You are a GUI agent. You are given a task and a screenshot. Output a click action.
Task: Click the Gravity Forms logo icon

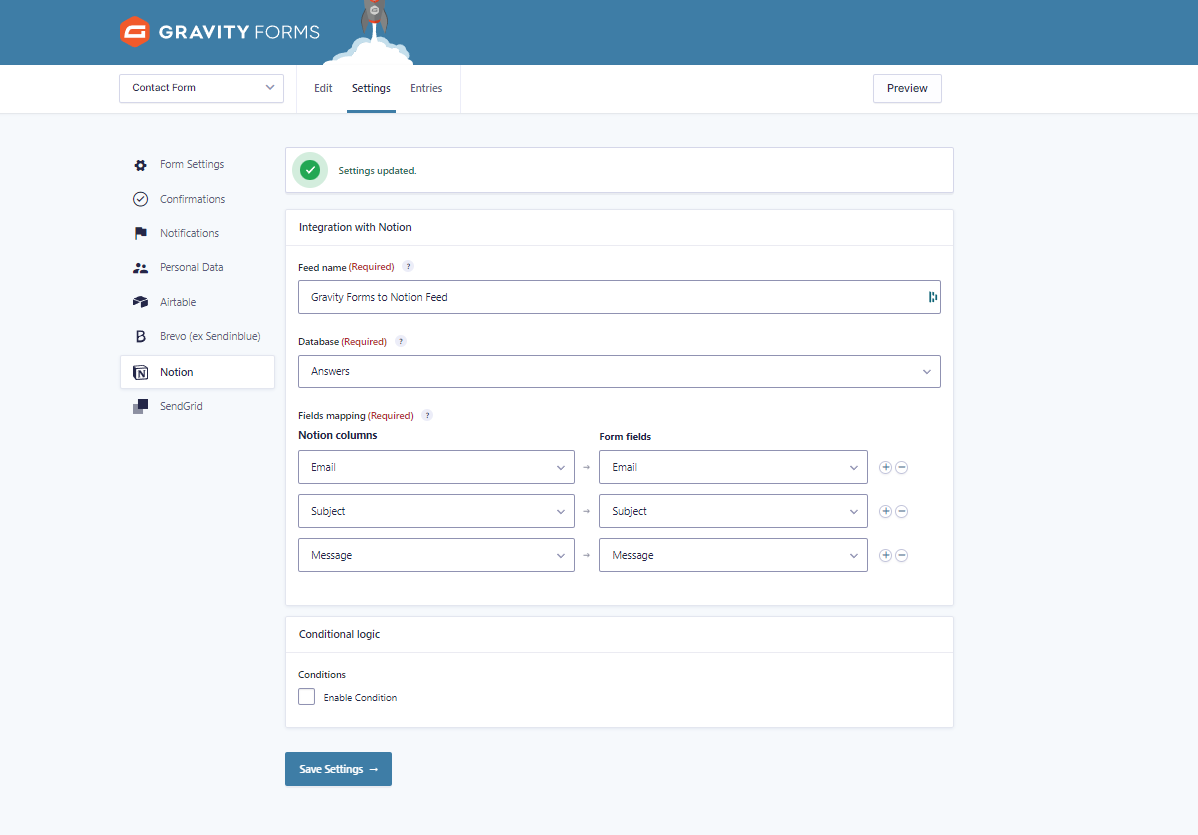click(x=134, y=31)
